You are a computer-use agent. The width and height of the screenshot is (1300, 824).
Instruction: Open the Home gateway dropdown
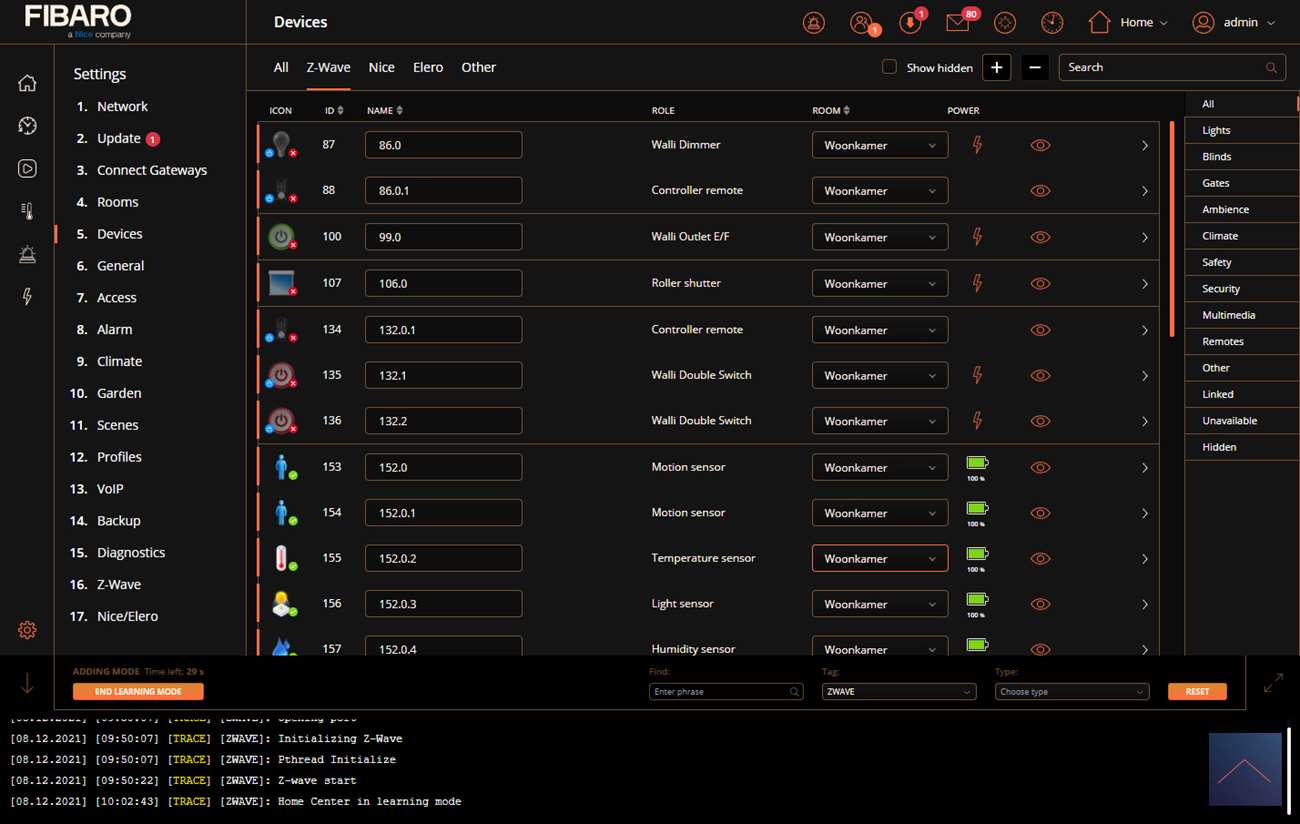coord(1127,22)
